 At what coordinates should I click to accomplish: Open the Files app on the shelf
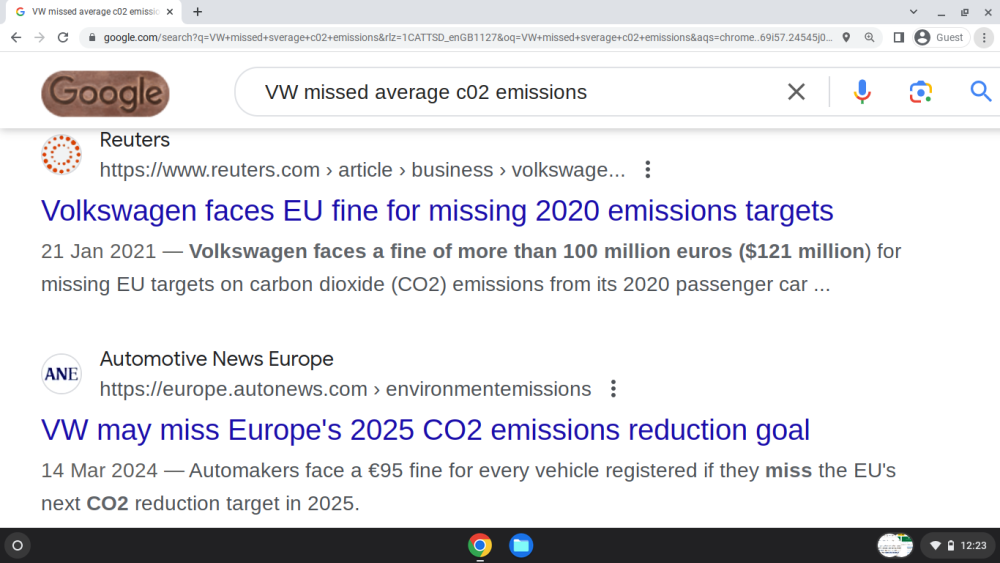pos(521,546)
